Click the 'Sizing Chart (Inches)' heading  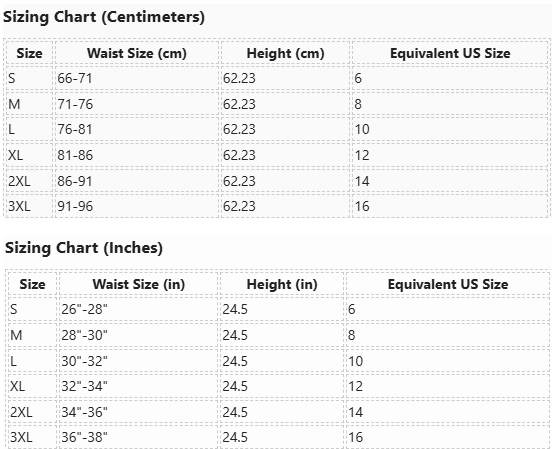84,248
